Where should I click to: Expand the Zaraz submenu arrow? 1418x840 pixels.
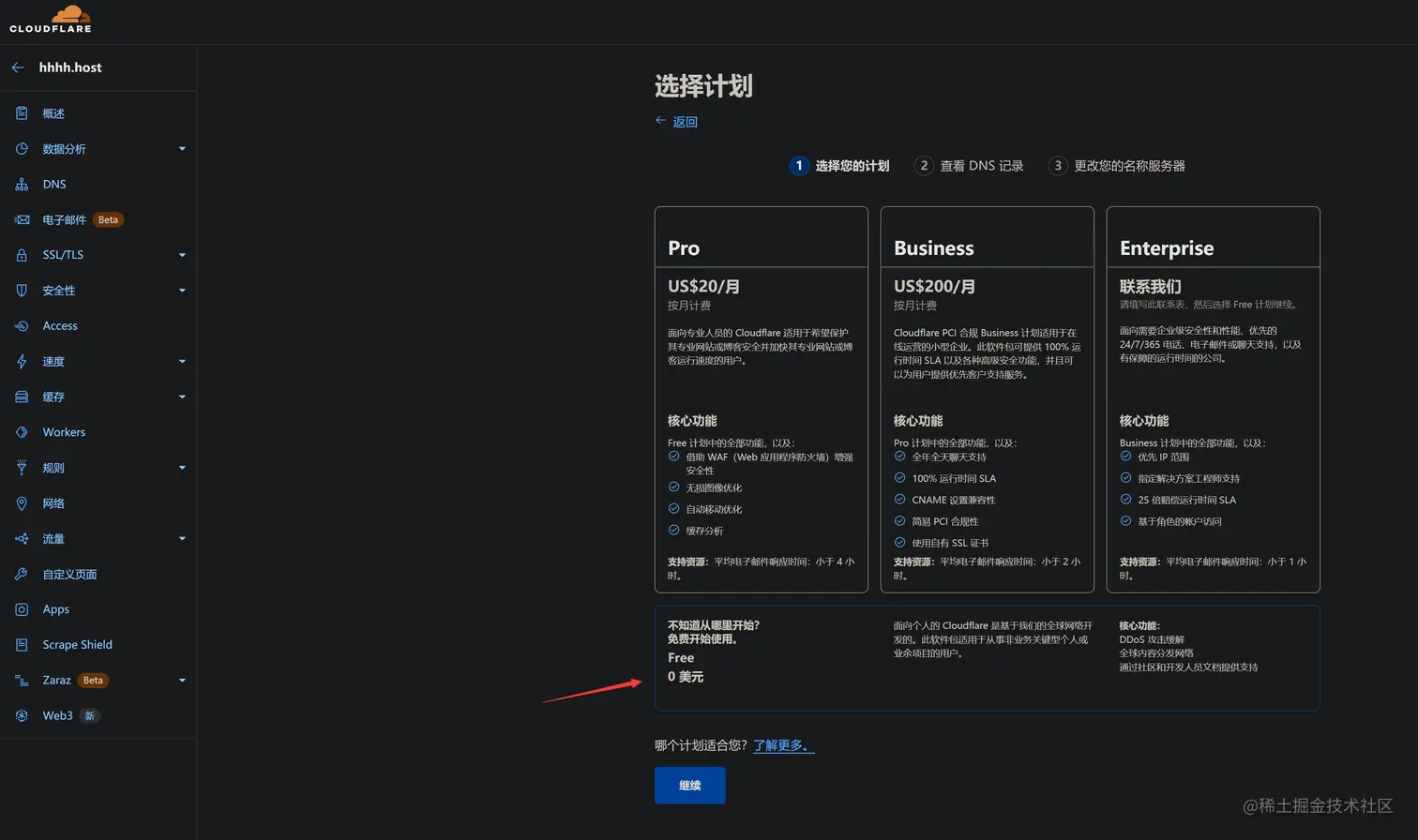[182, 681]
